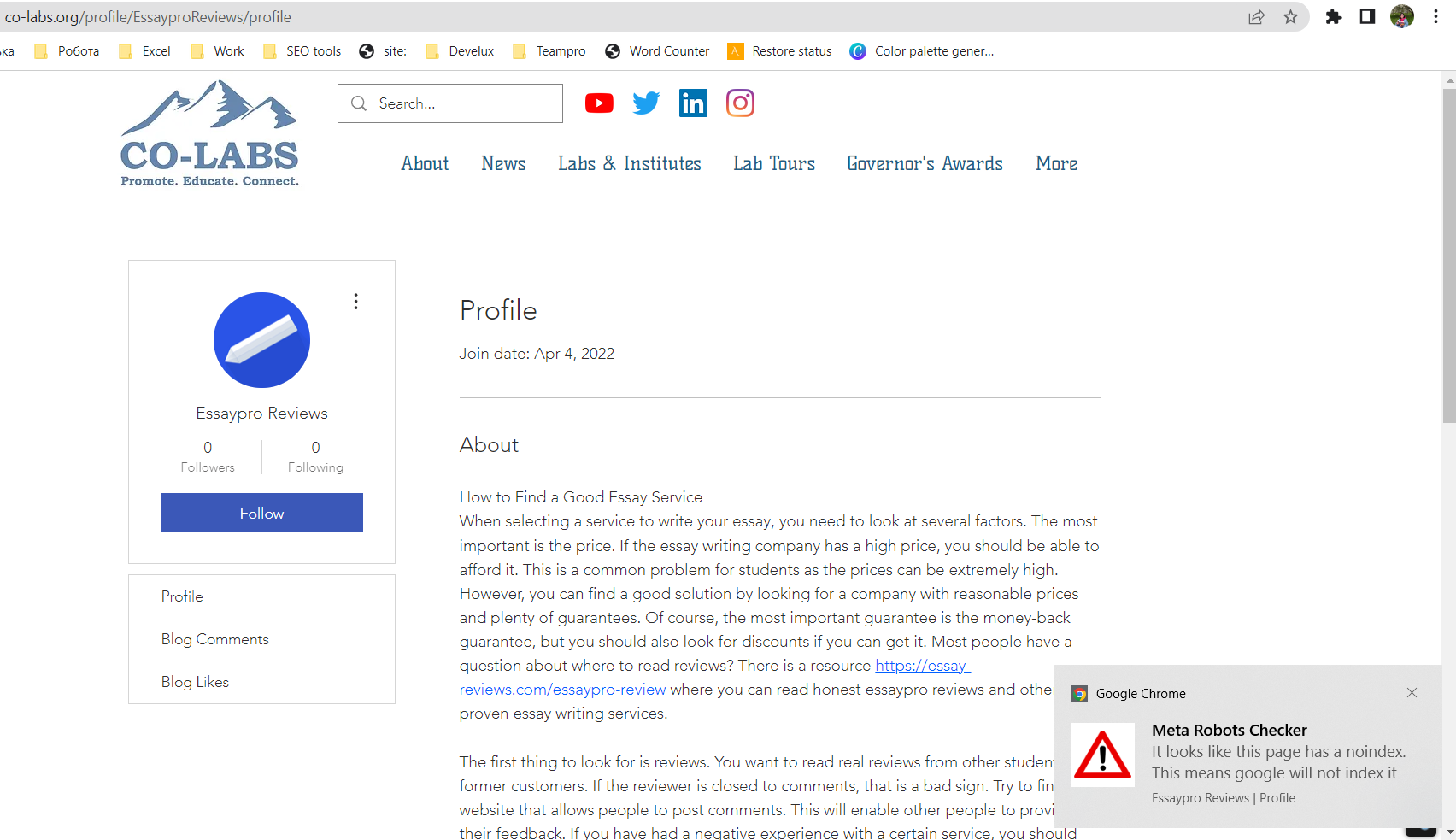
Task: Click the Search input field
Action: 450,103
